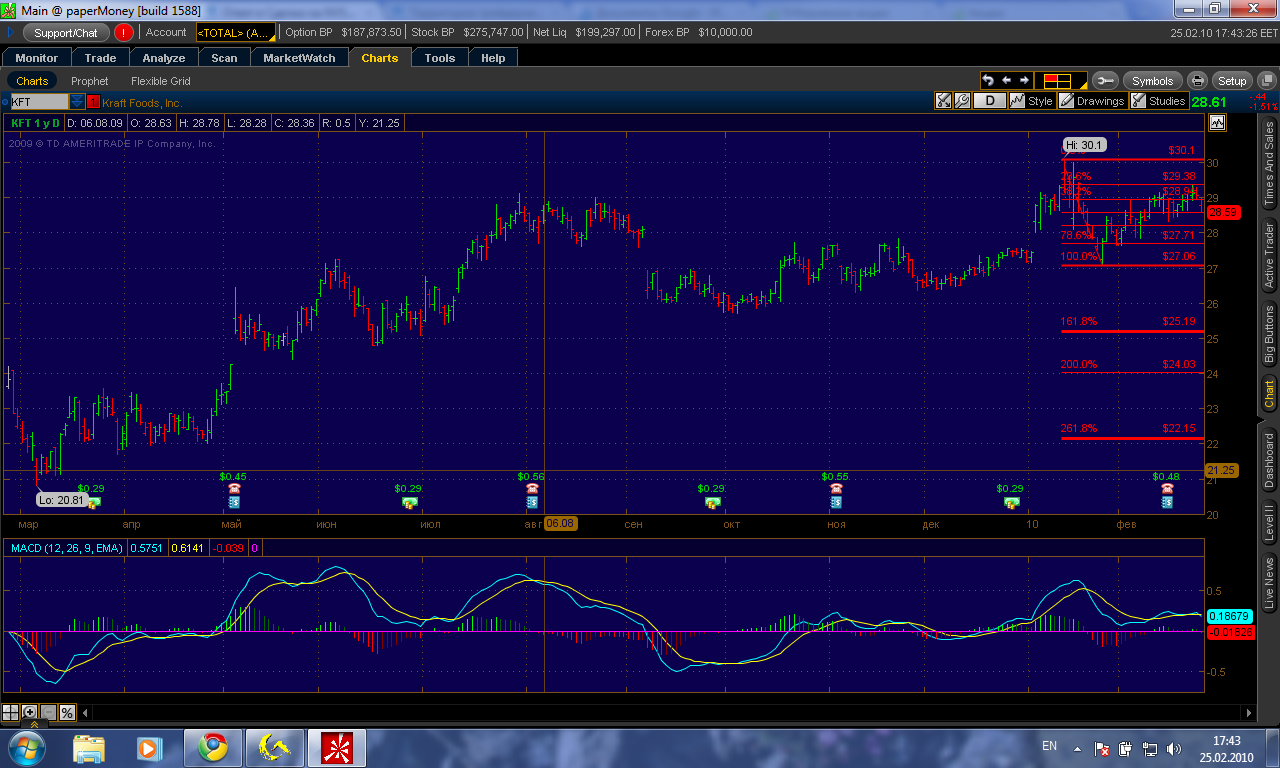Select the Charts sub-tab
The height and width of the screenshot is (768, 1280).
point(32,81)
